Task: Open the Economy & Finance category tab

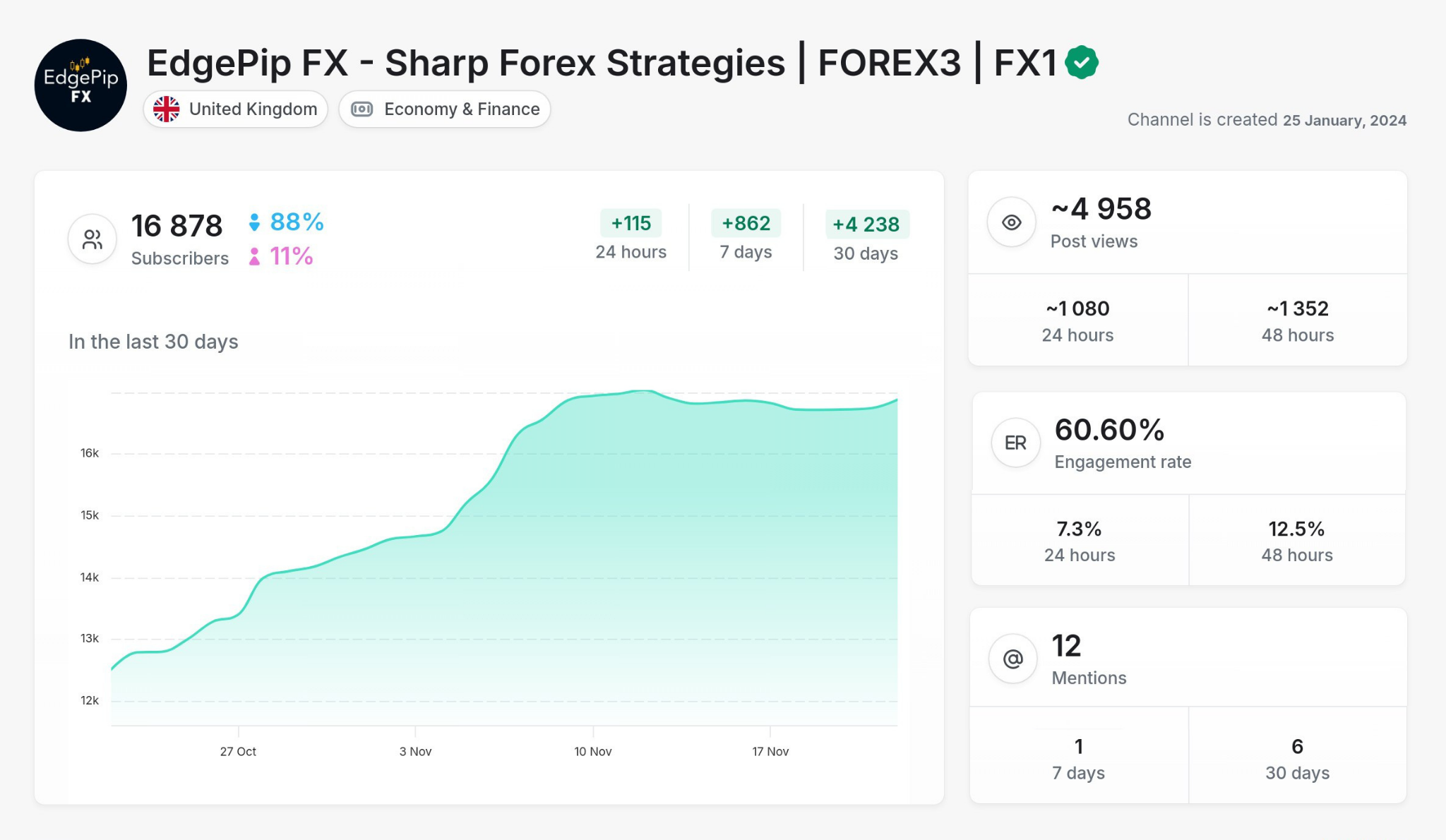Action: click(444, 109)
